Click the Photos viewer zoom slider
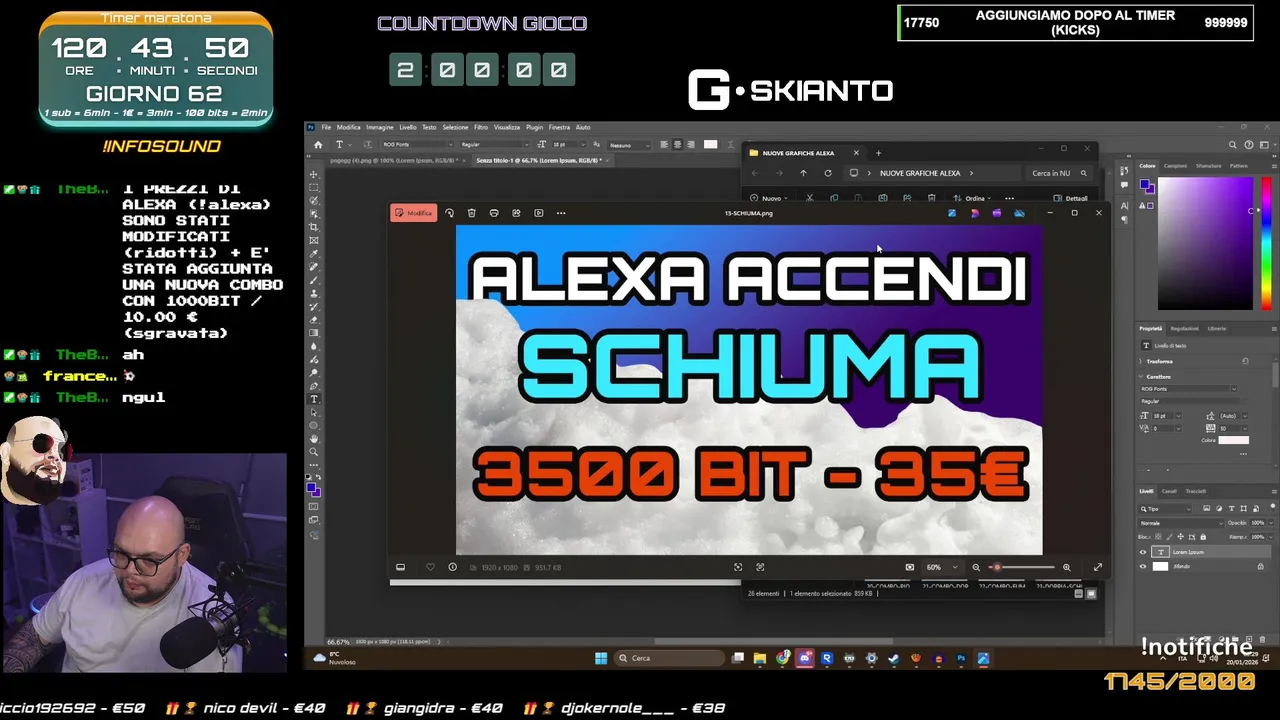 (1024, 567)
